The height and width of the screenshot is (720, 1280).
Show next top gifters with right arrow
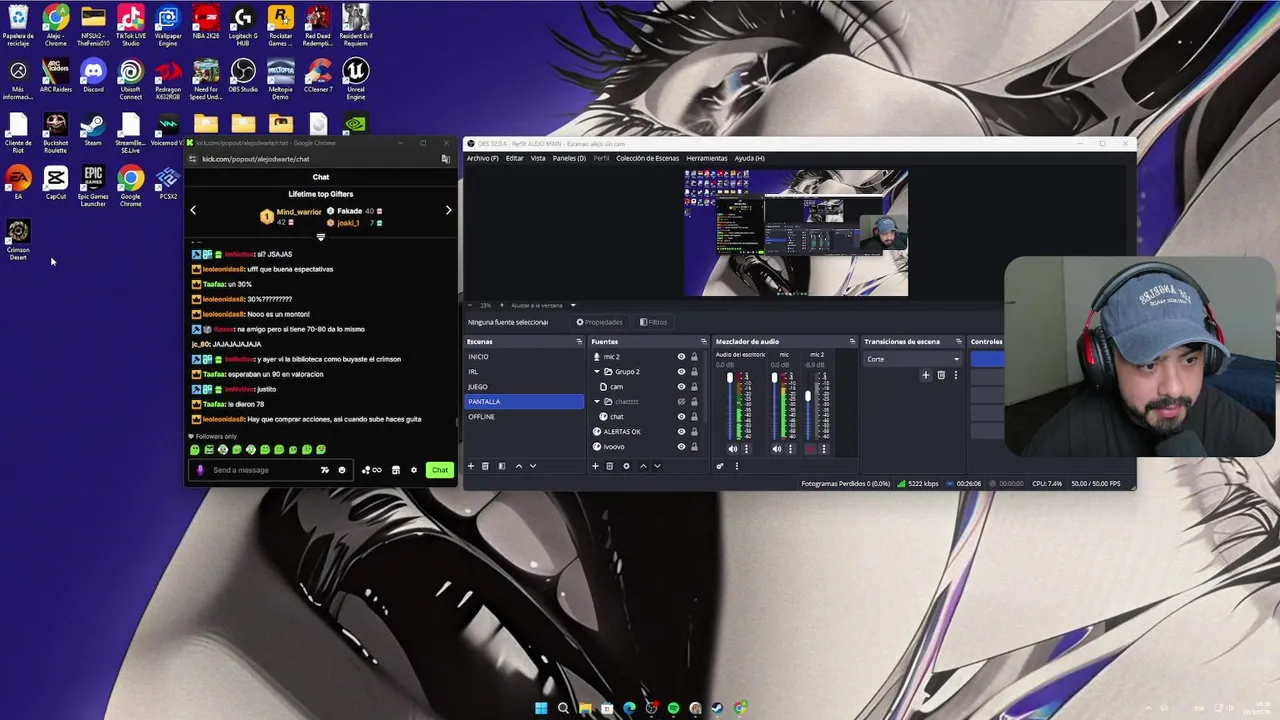tap(448, 210)
